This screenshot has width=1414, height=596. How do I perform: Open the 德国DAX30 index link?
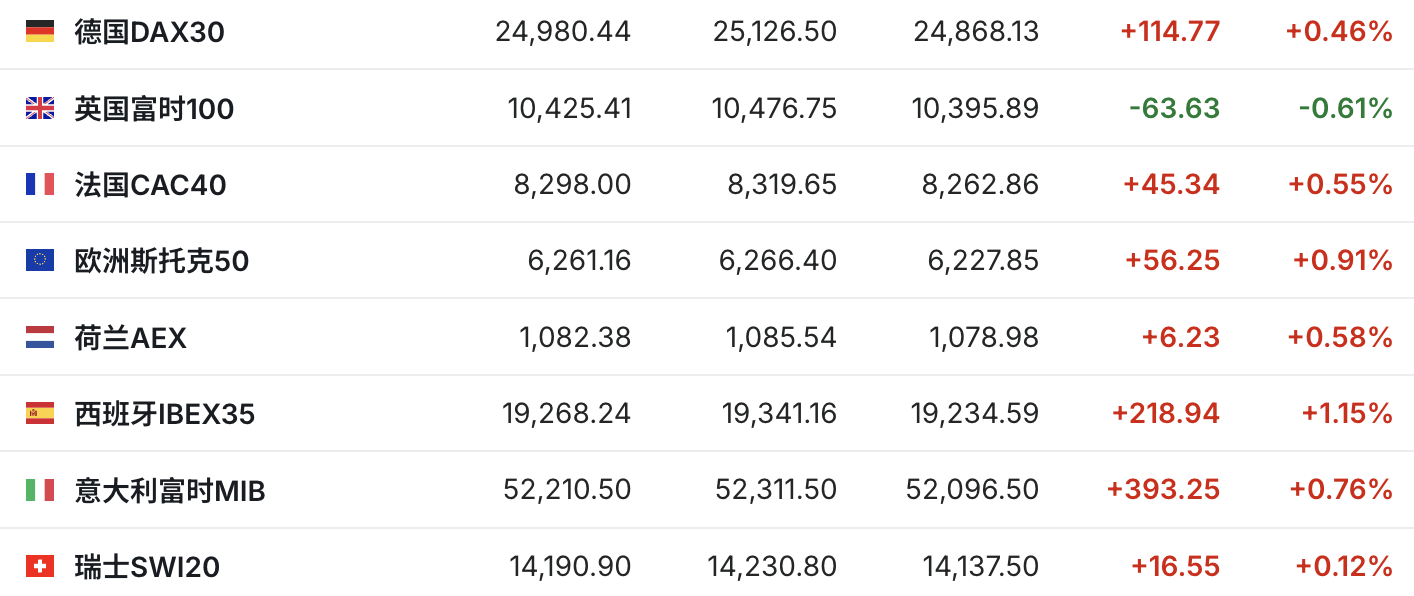tap(150, 32)
